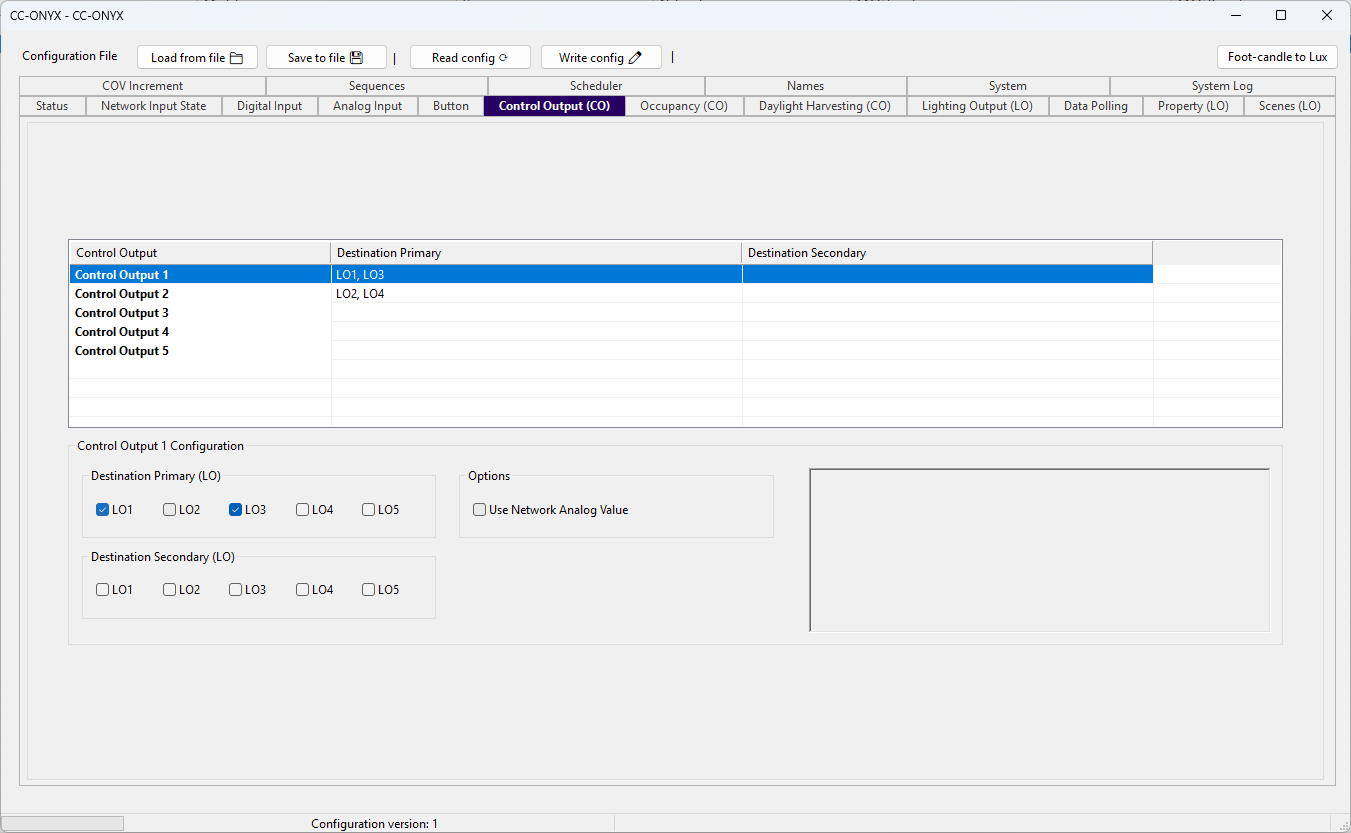Minimize the CC-ONYX window
This screenshot has height=833, width=1351.
[1235, 15]
